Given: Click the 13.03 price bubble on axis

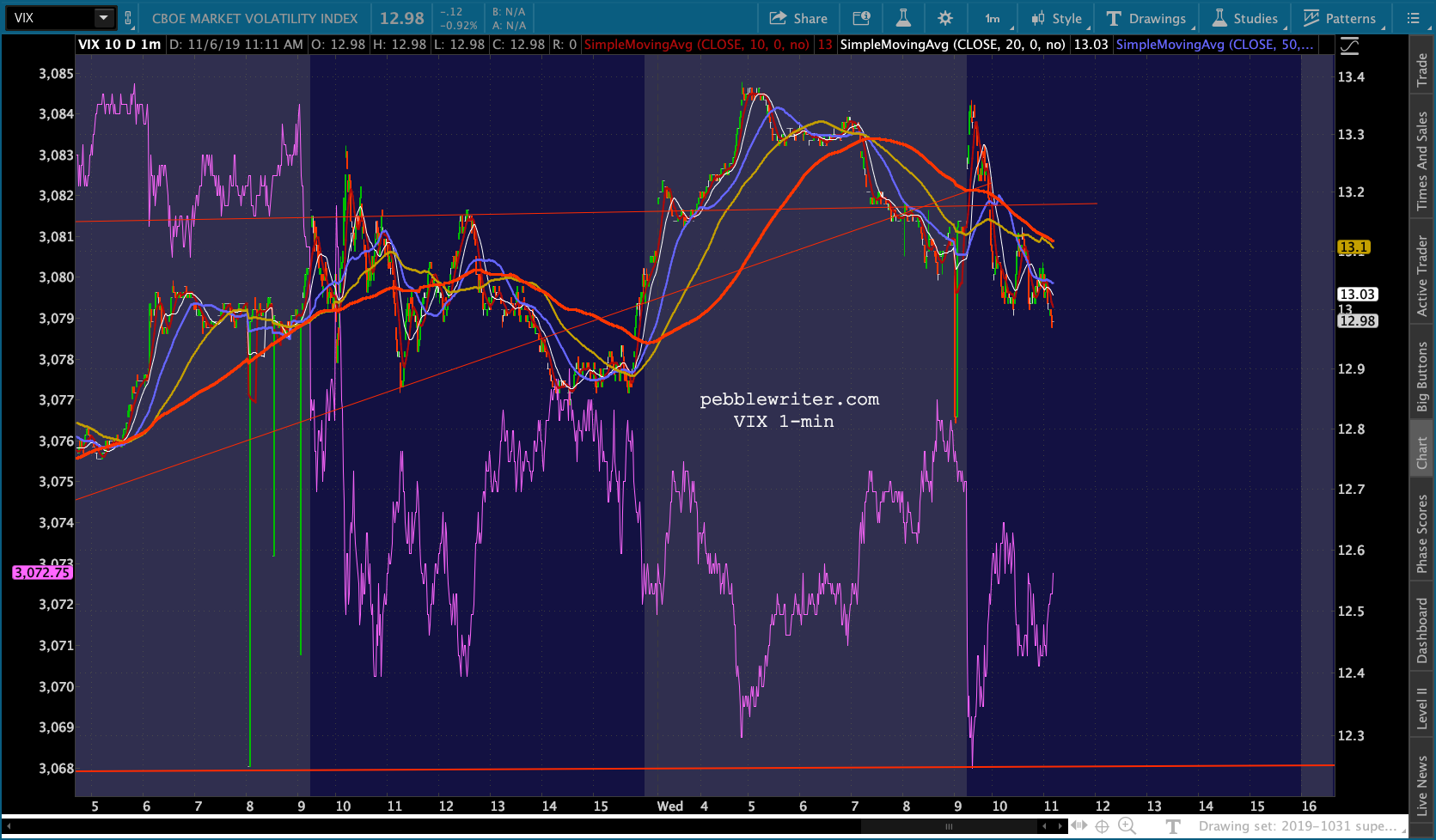Looking at the screenshot, I should coord(1357,295).
